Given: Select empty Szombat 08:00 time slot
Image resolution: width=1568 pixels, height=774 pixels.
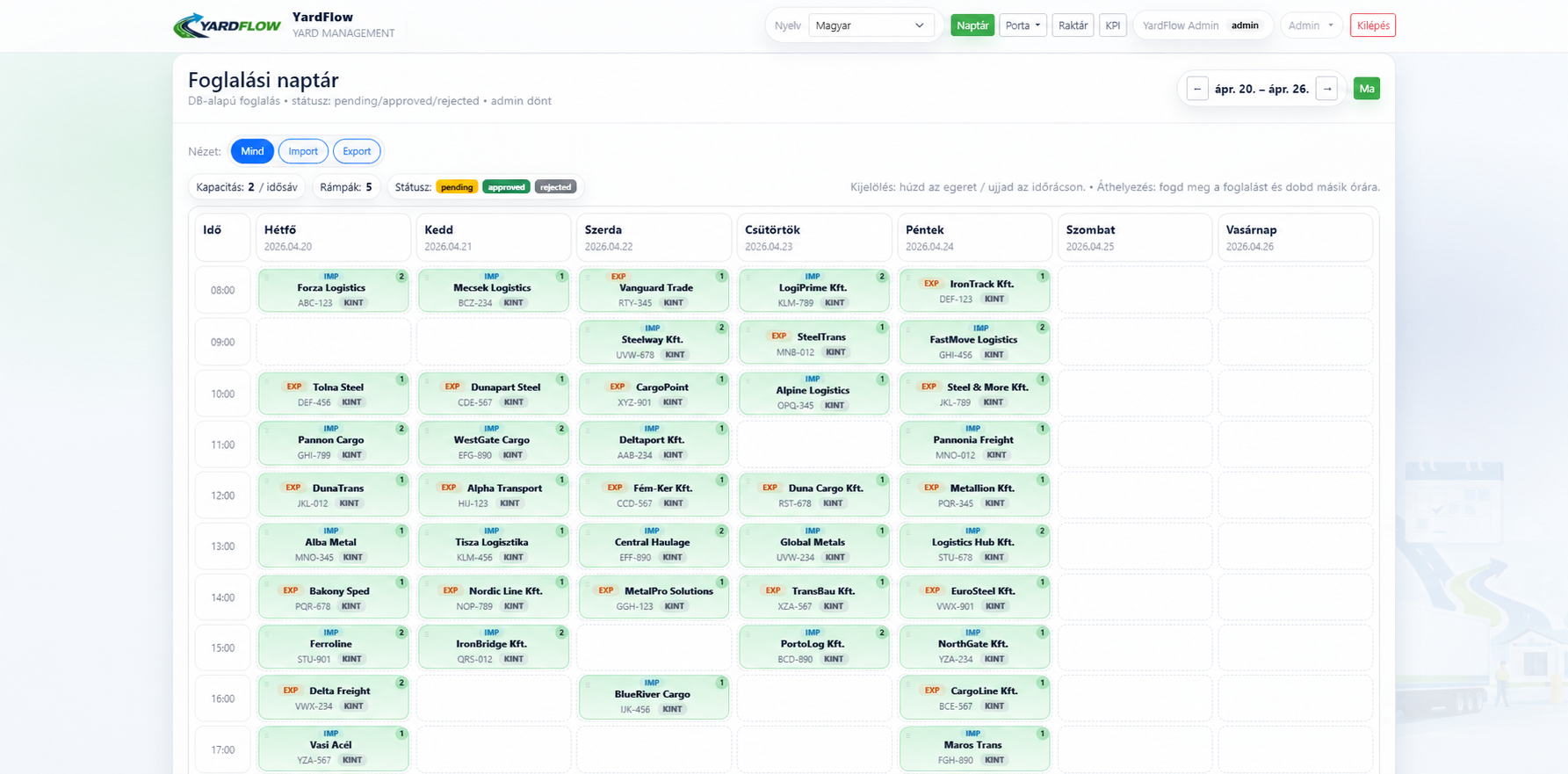Looking at the screenshot, I should click(1135, 290).
